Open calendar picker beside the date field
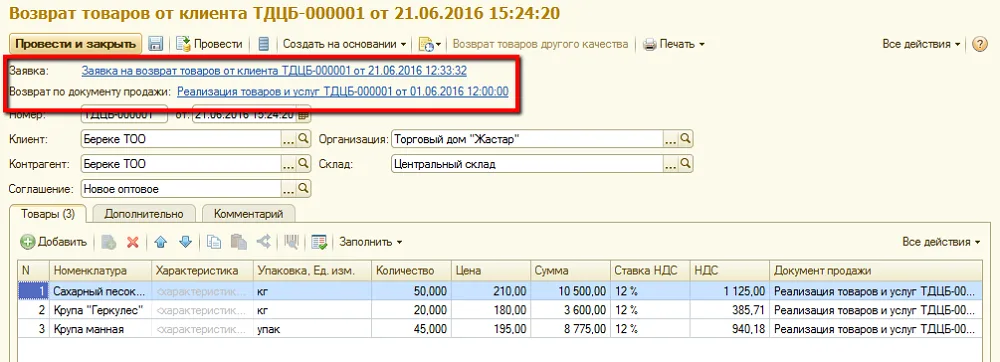 (304, 115)
